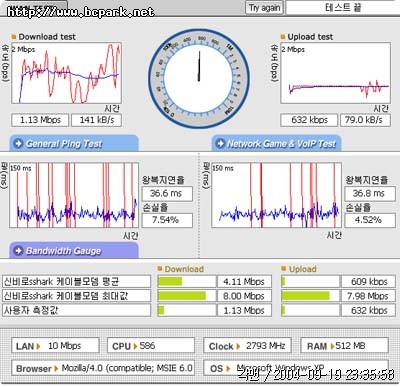Click the OS Microsoft Windows XP box

point(296,368)
